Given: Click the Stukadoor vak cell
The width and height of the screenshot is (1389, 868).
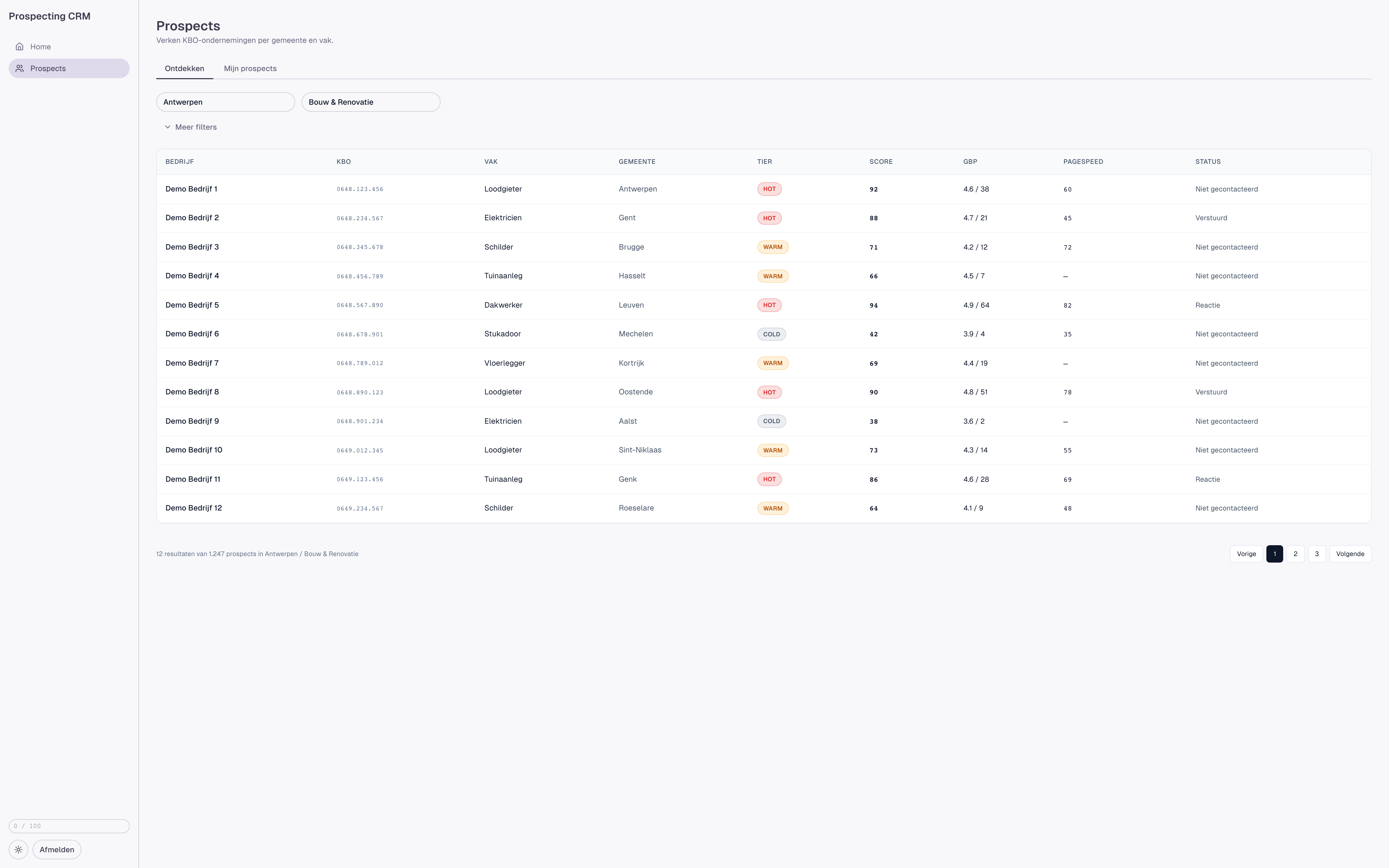Looking at the screenshot, I should coord(502,334).
